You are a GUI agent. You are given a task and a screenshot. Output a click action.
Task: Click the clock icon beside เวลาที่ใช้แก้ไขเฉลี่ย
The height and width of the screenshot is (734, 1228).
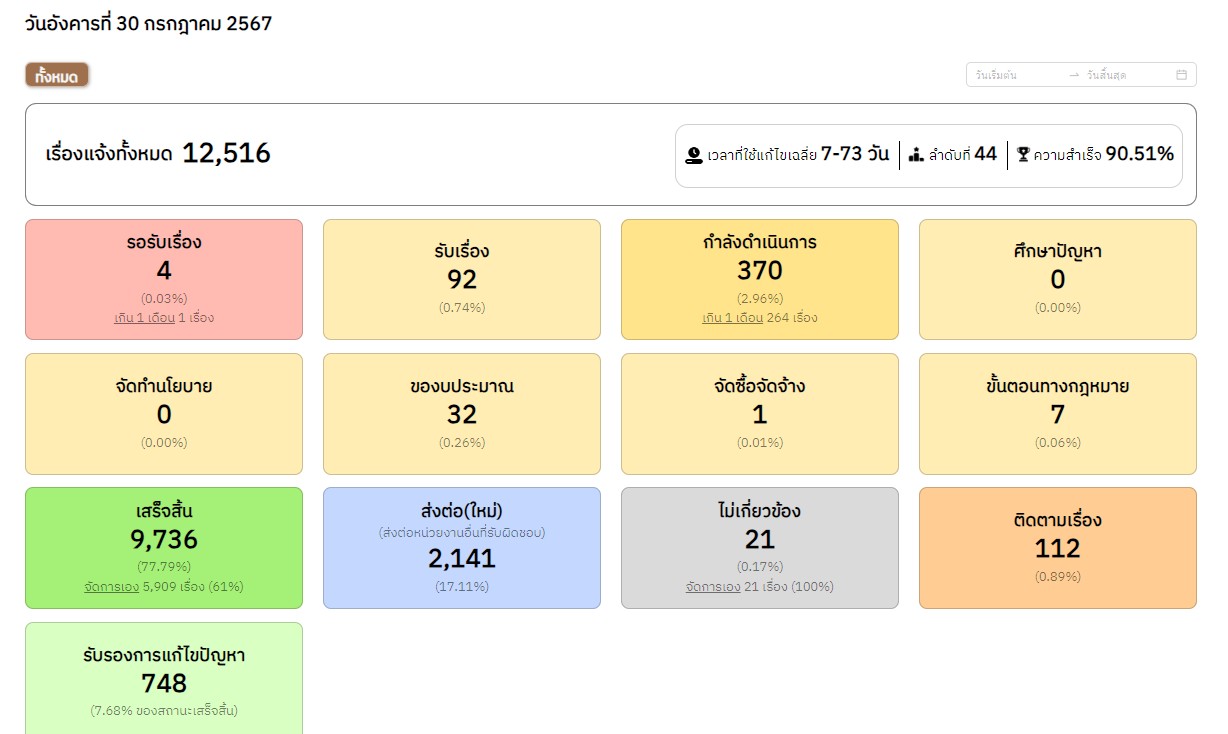(694, 155)
